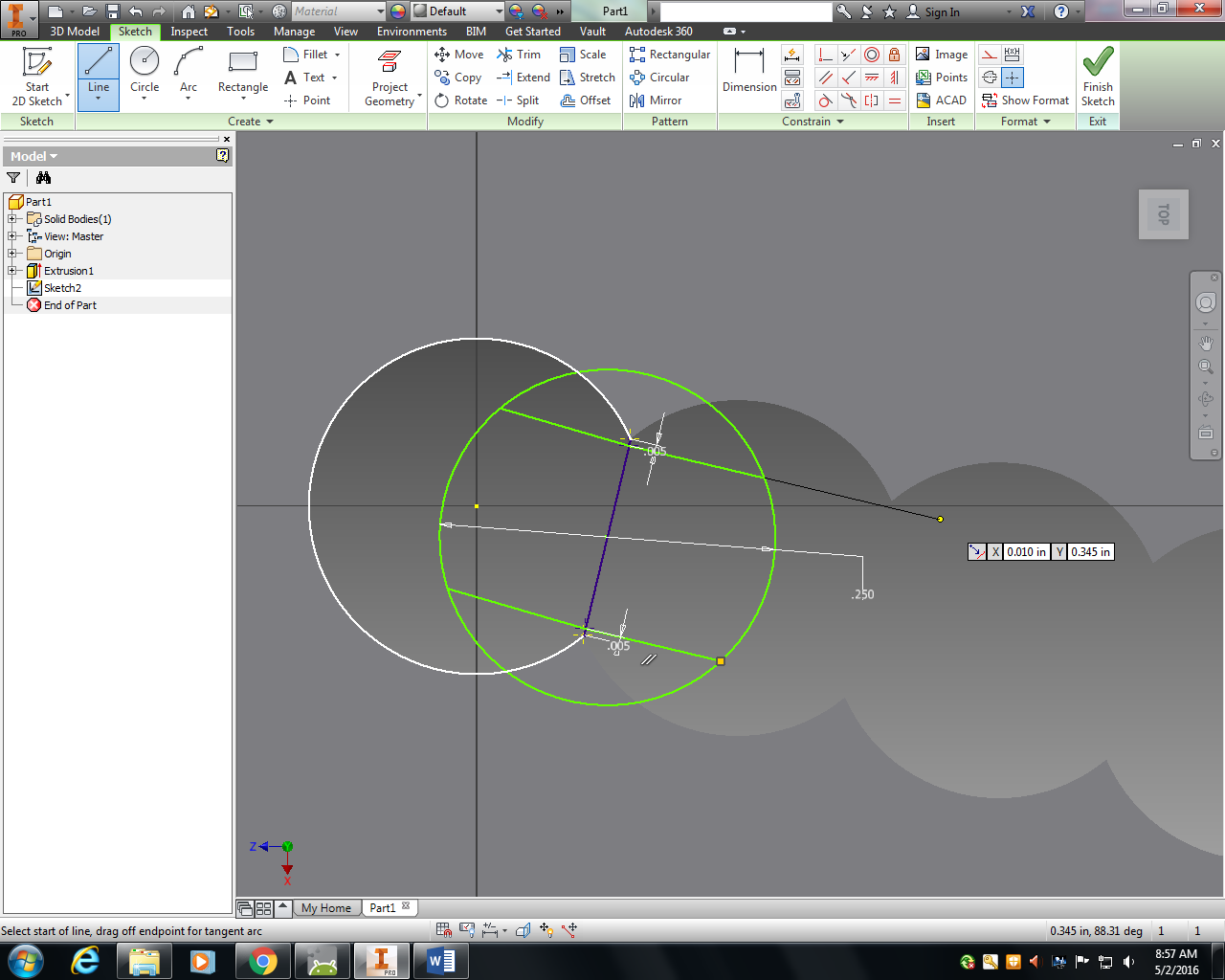Click the filter funnel icon in Model browser
Image resolution: width=1225 pixels, height=980 pixels.
click(13, 177)
